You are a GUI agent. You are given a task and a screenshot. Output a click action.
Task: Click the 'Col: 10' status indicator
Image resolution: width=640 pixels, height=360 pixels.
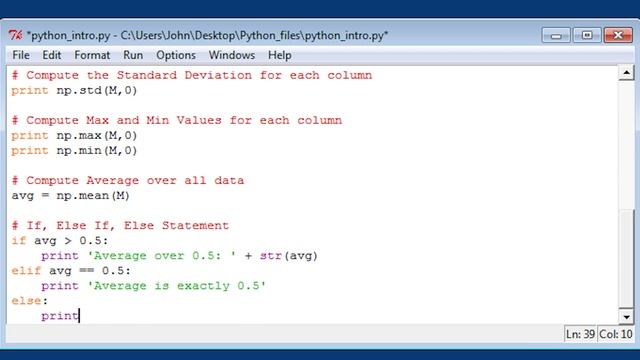(616, 334)
